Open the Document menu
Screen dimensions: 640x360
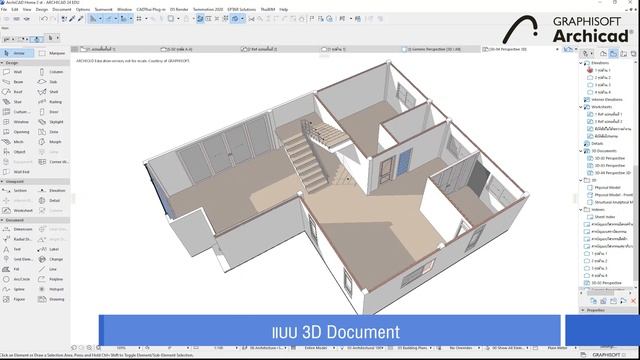62,9
